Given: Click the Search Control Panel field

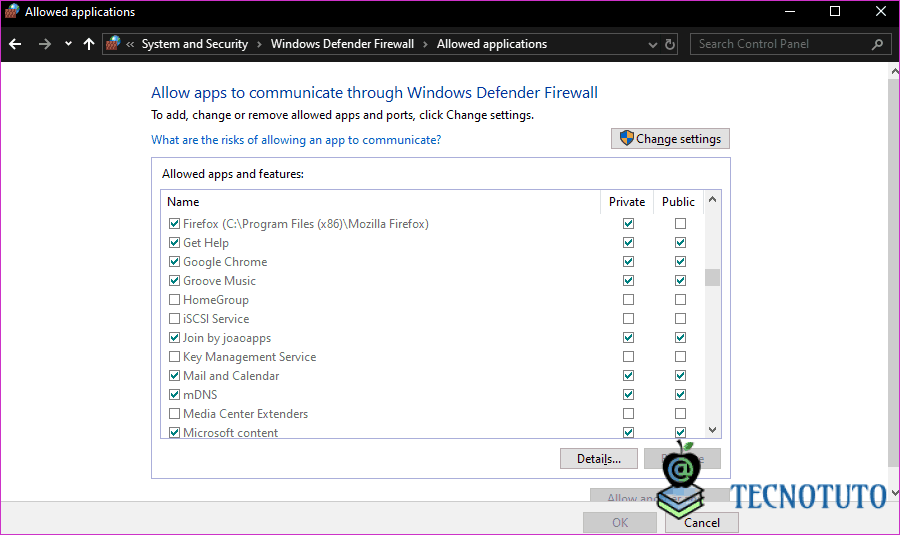Looking at the screenshot, I should click(789, 44).
